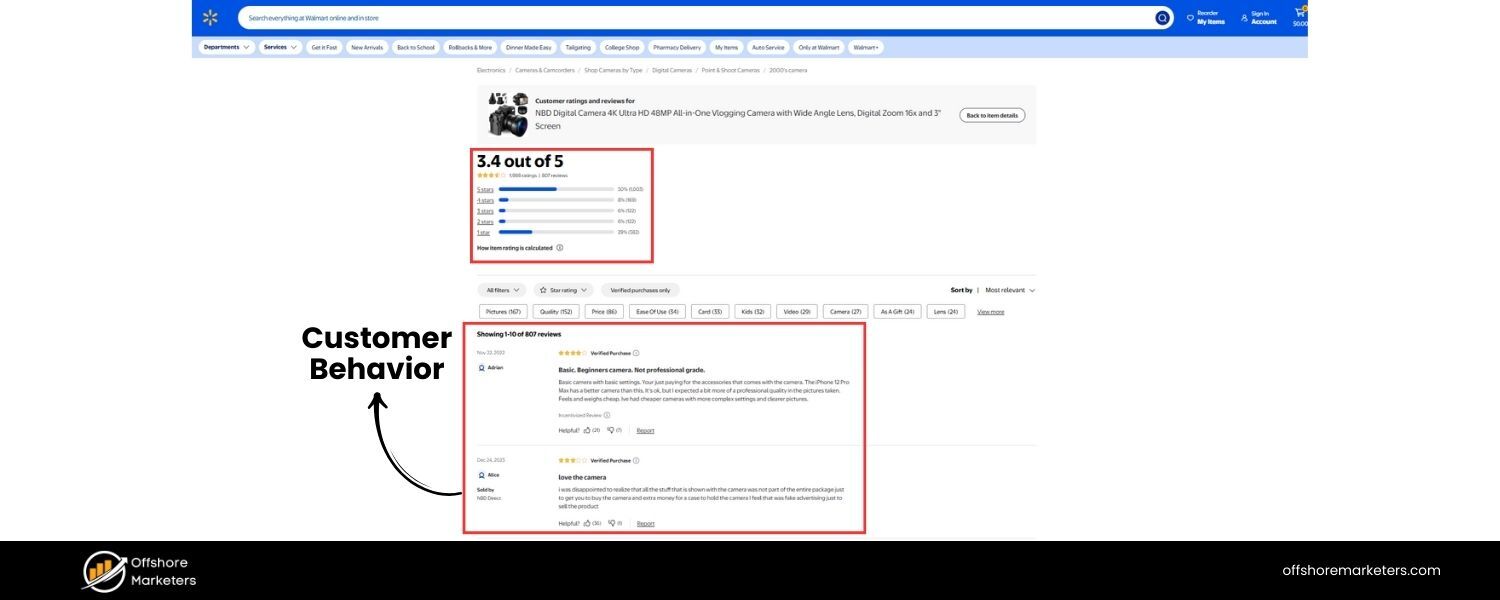Click thumbs down on Alice's review

613,523
